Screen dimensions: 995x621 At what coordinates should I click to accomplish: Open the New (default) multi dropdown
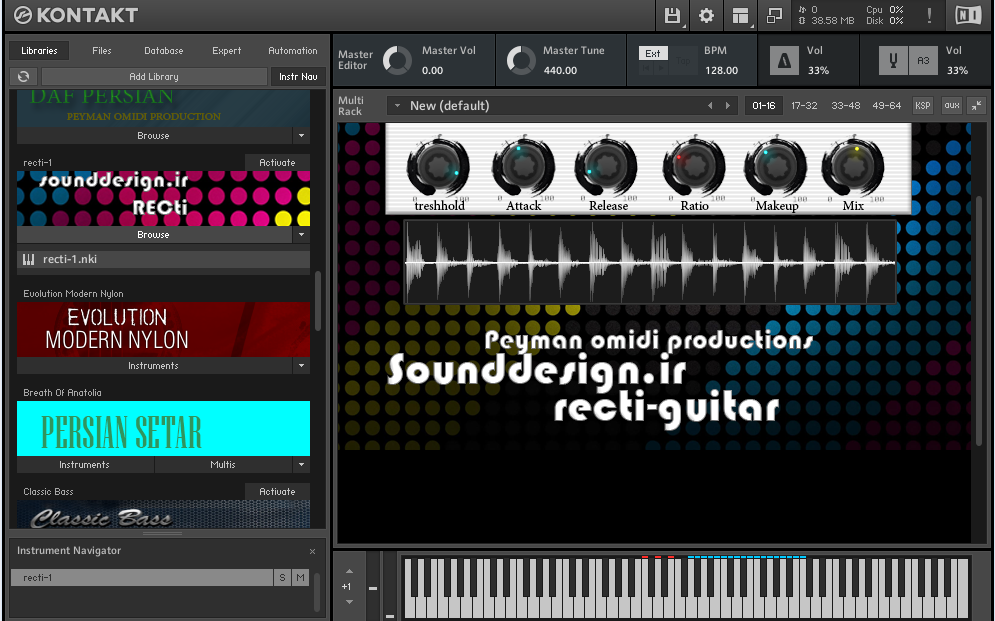pos(397,105)
